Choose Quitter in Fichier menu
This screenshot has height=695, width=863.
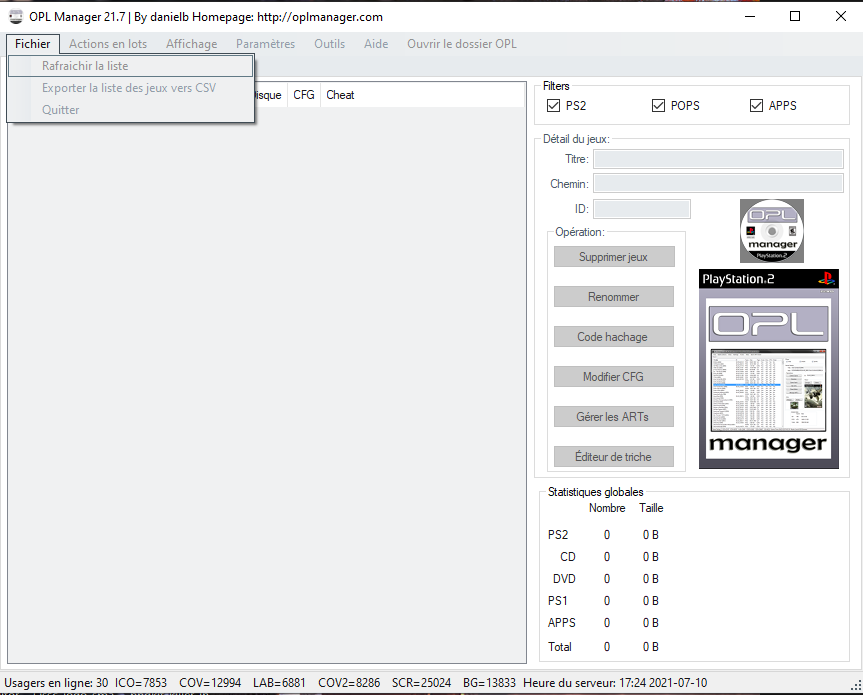(130, 110)
